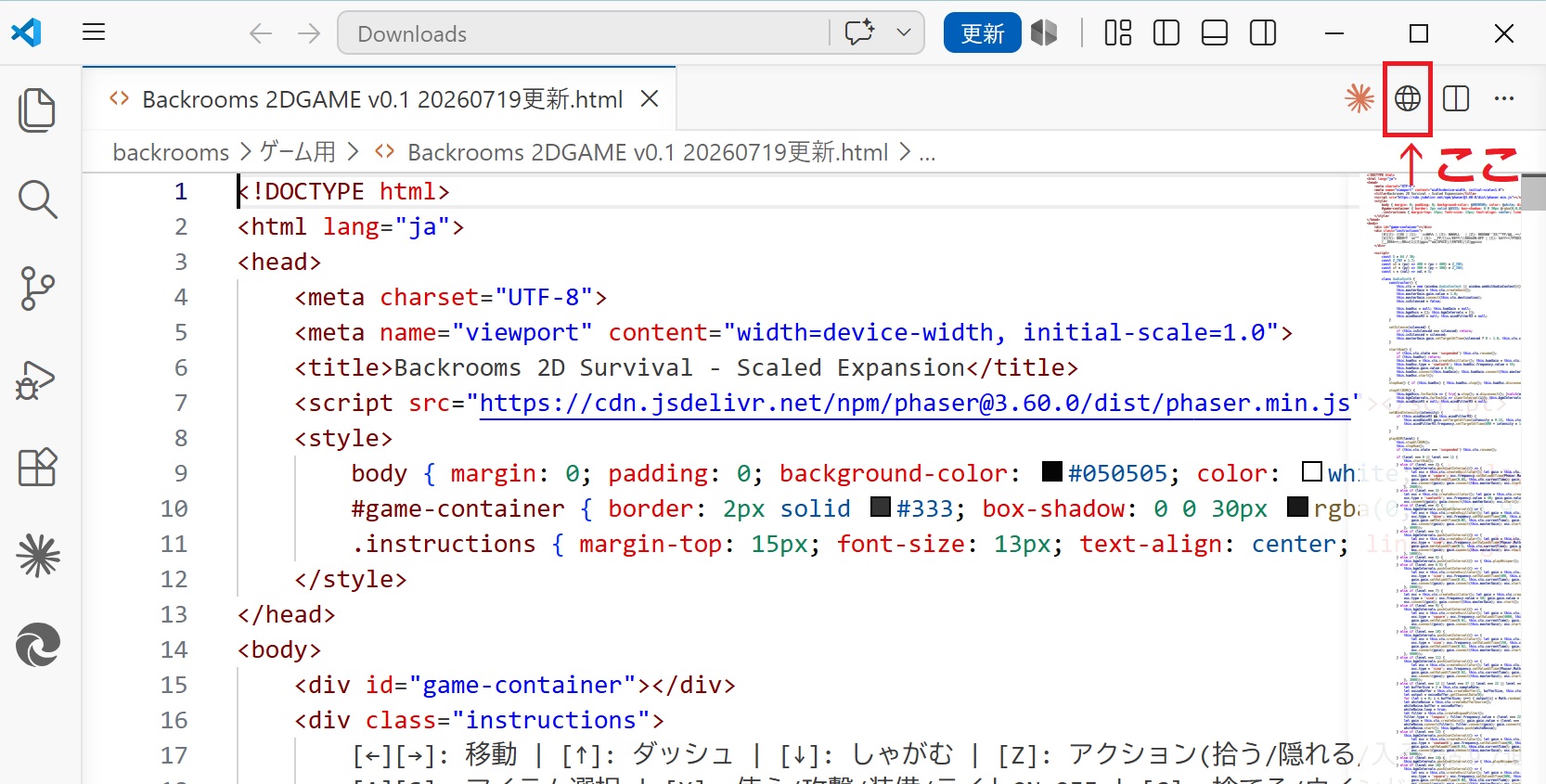Screen dimensions: 1546x784
Task: Click the .instructions CSS selector
Action: [444, 544]
